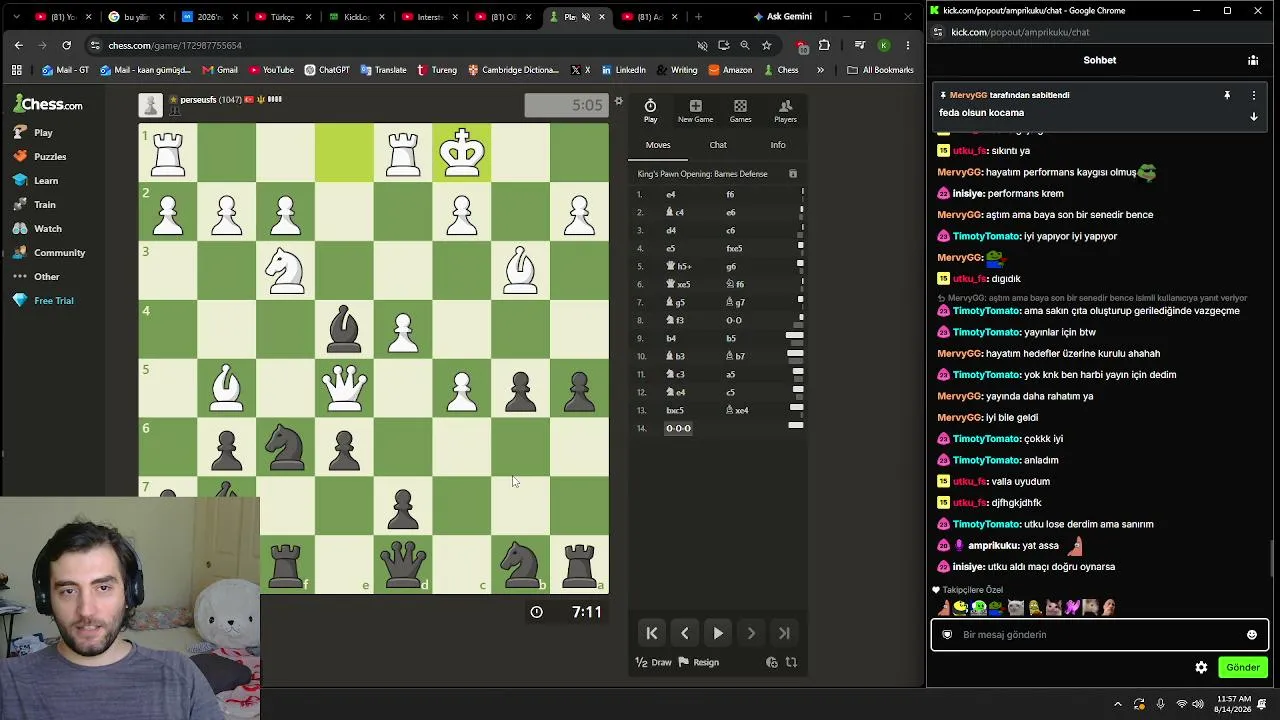The image size is (1280, 720).
Task: Switch to the Chat tab in game panel
Action: [718, 145]
